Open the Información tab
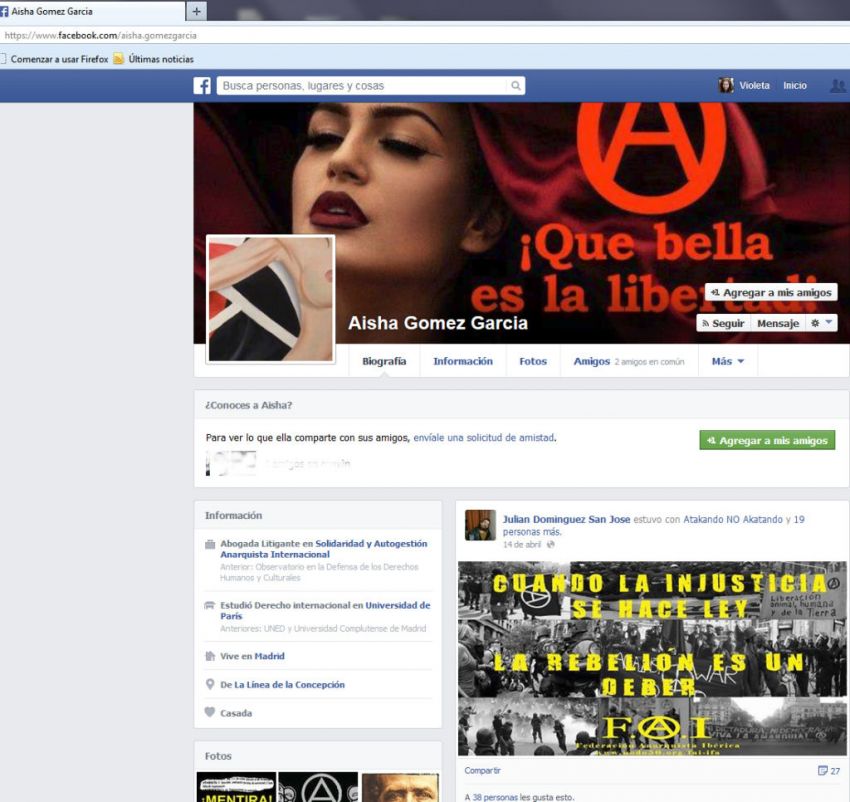The image size is (850, 802). pos(462,361)
